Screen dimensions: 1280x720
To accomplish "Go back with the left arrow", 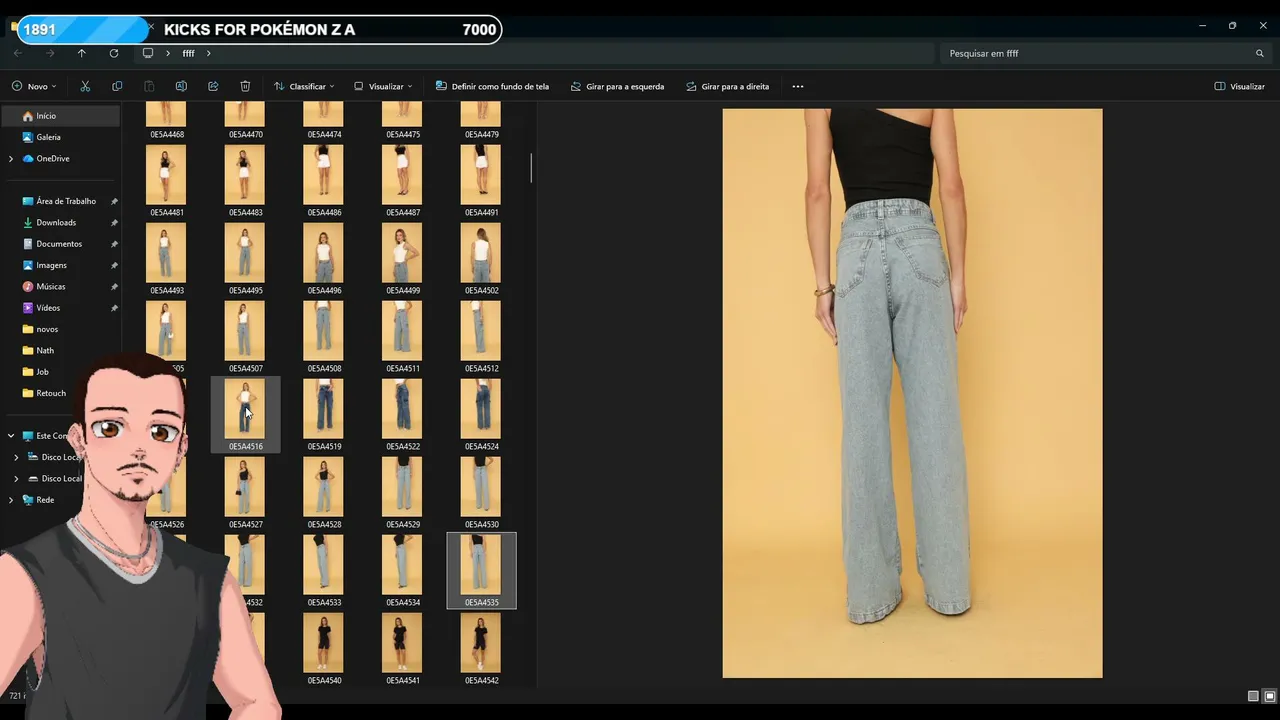I will tap(18, 53).
